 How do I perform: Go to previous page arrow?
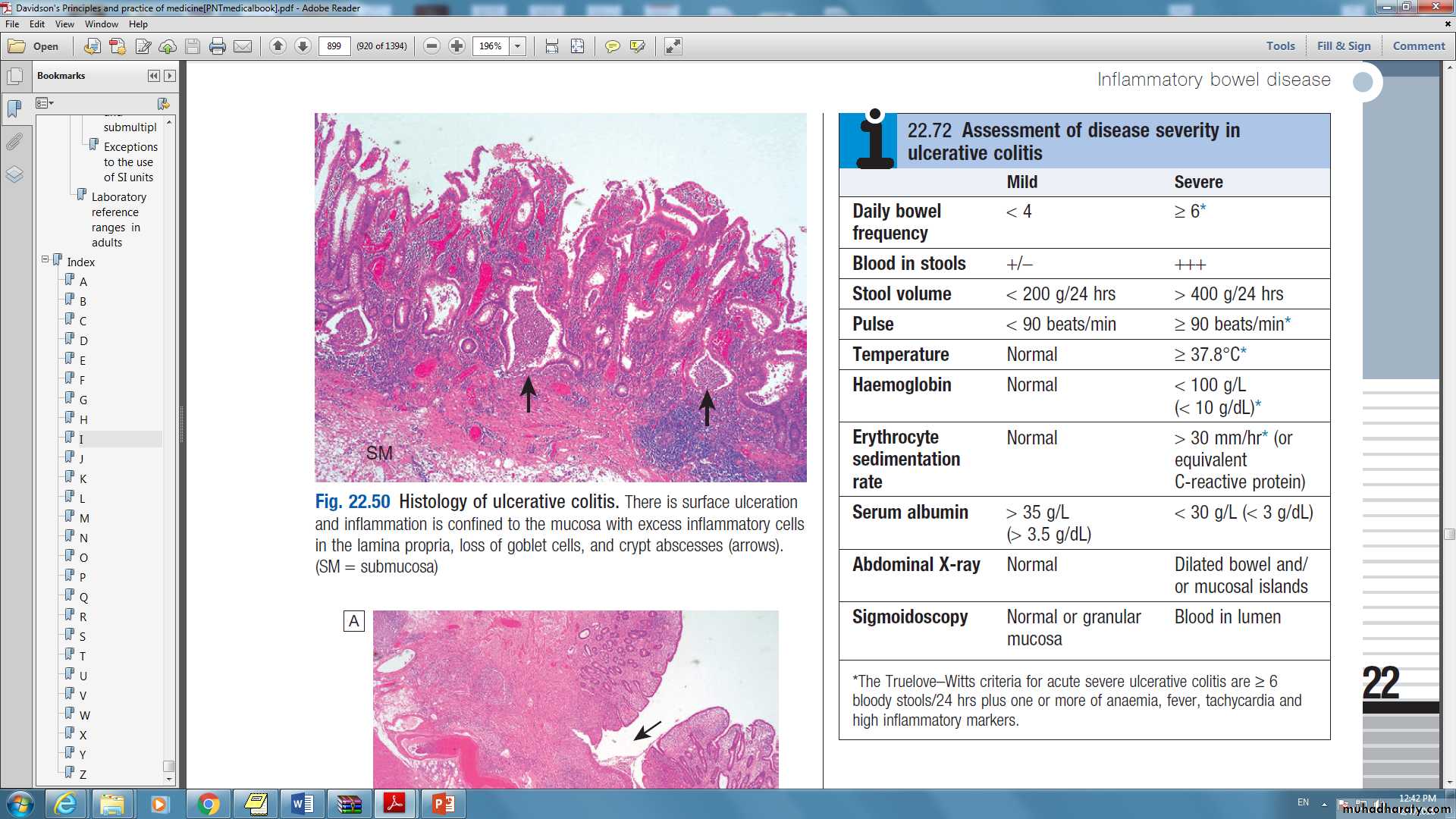tap(278, 46)
